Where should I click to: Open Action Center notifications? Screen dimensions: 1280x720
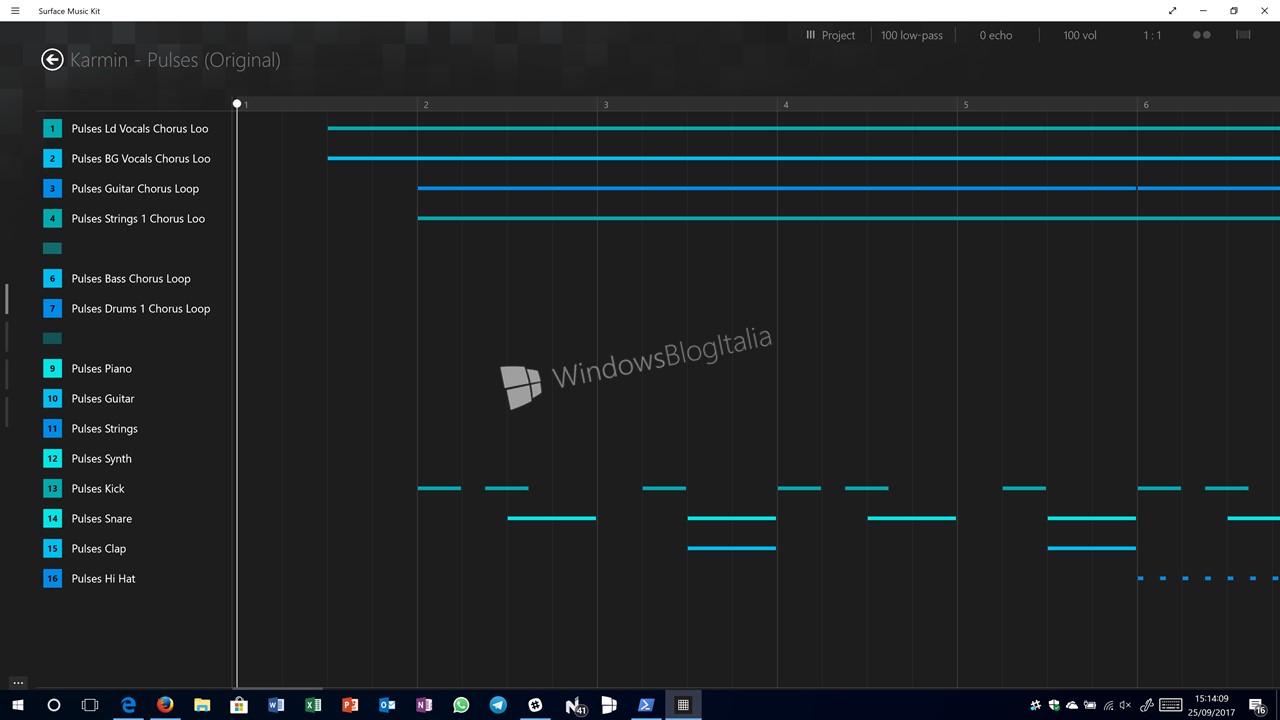click(1258, 706)
